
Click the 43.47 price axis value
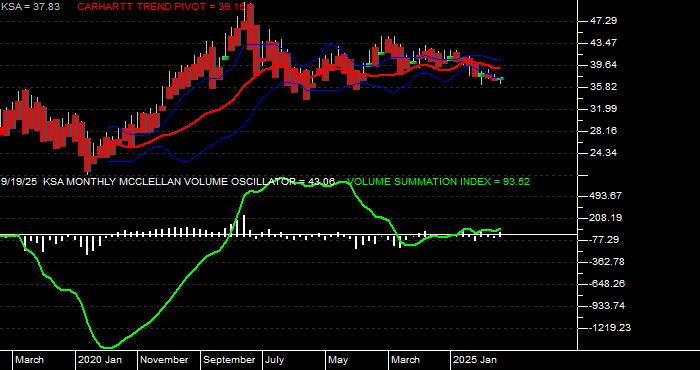(603, 43)
